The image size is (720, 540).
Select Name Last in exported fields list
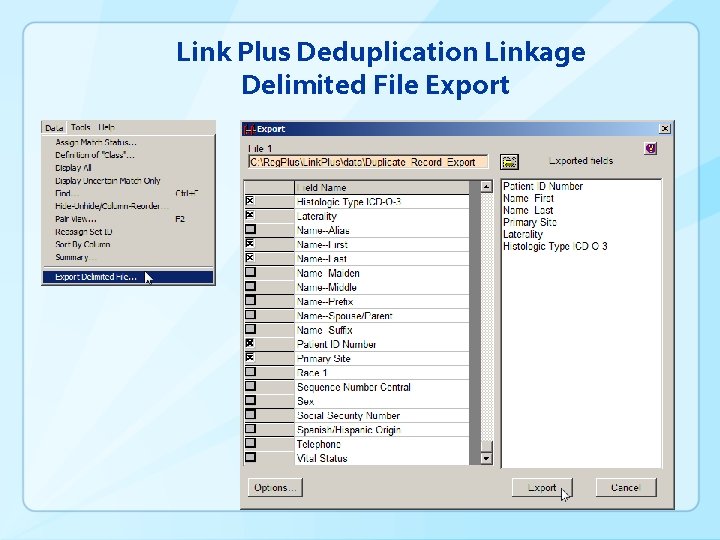528,210
